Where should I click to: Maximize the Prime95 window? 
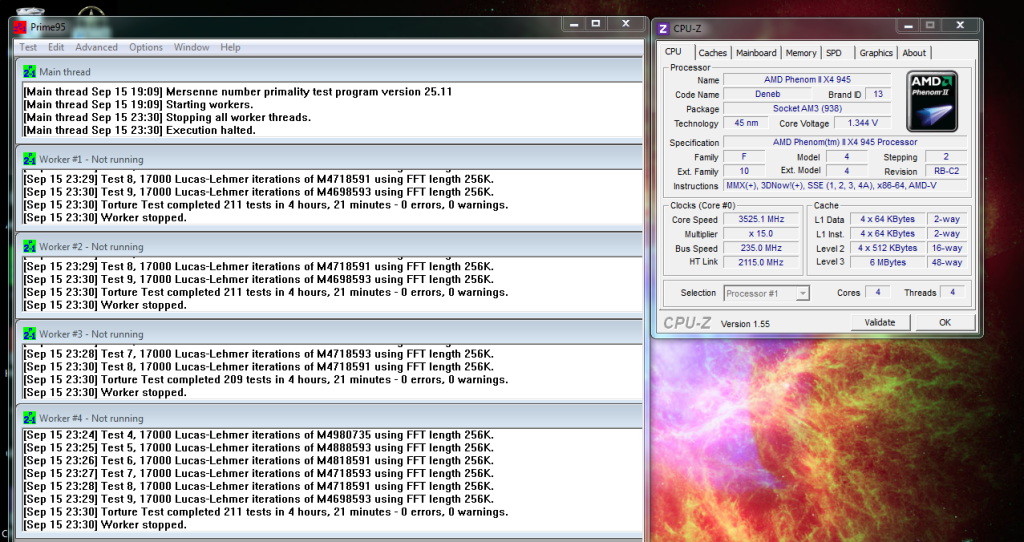tap(596, 24)
